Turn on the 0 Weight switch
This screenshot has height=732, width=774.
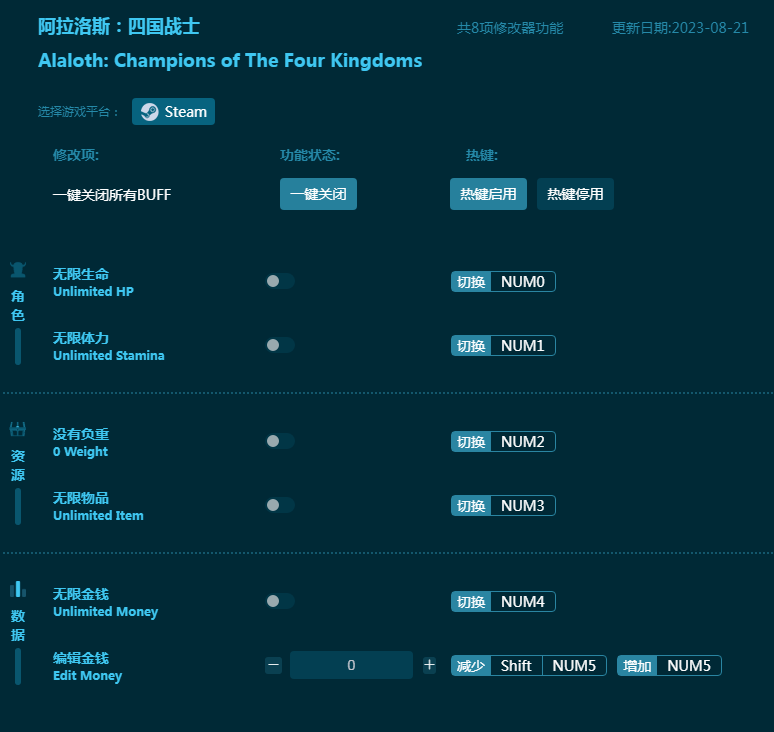(x=280, y=441)
